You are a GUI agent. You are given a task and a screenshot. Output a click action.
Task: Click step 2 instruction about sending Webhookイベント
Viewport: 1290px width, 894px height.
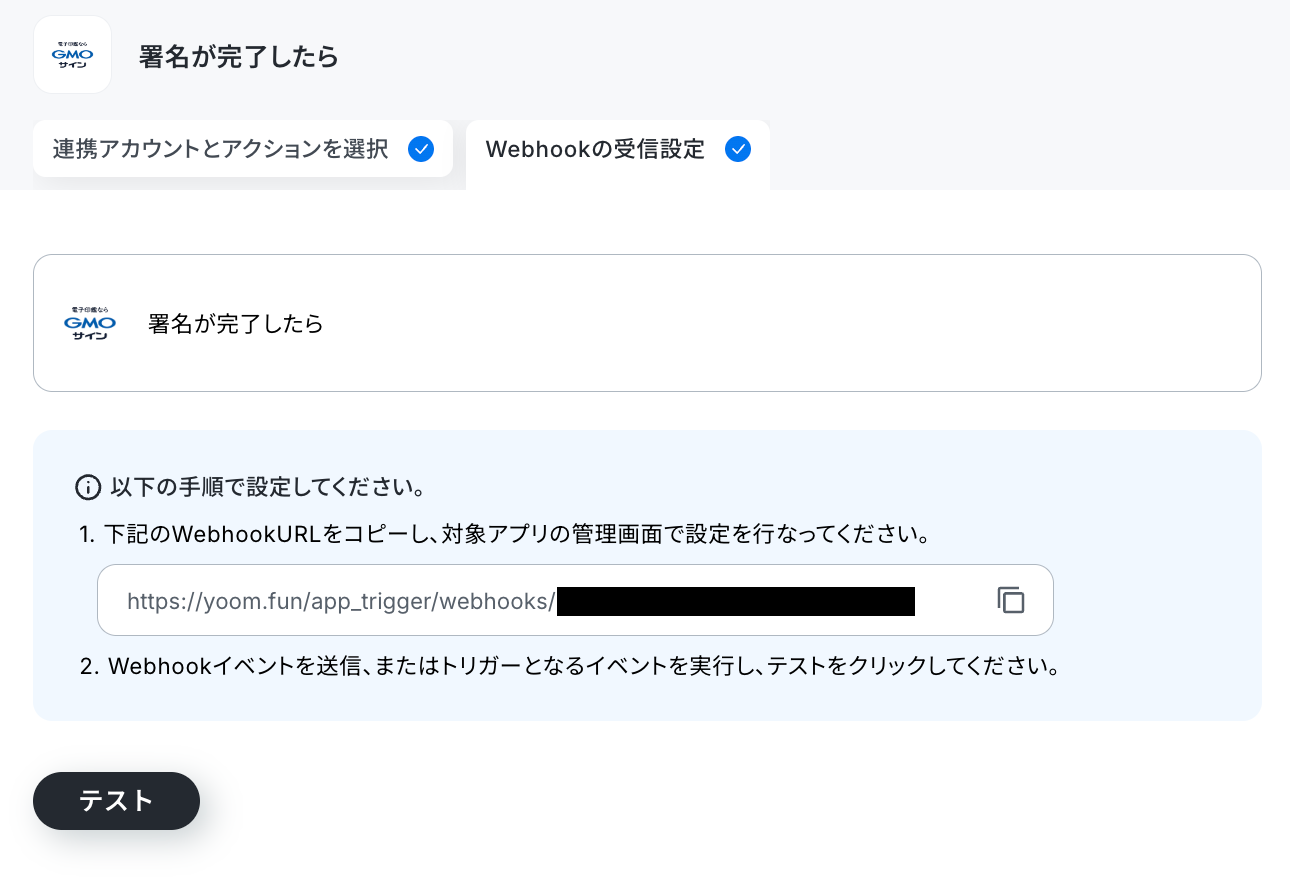(569, 666)
